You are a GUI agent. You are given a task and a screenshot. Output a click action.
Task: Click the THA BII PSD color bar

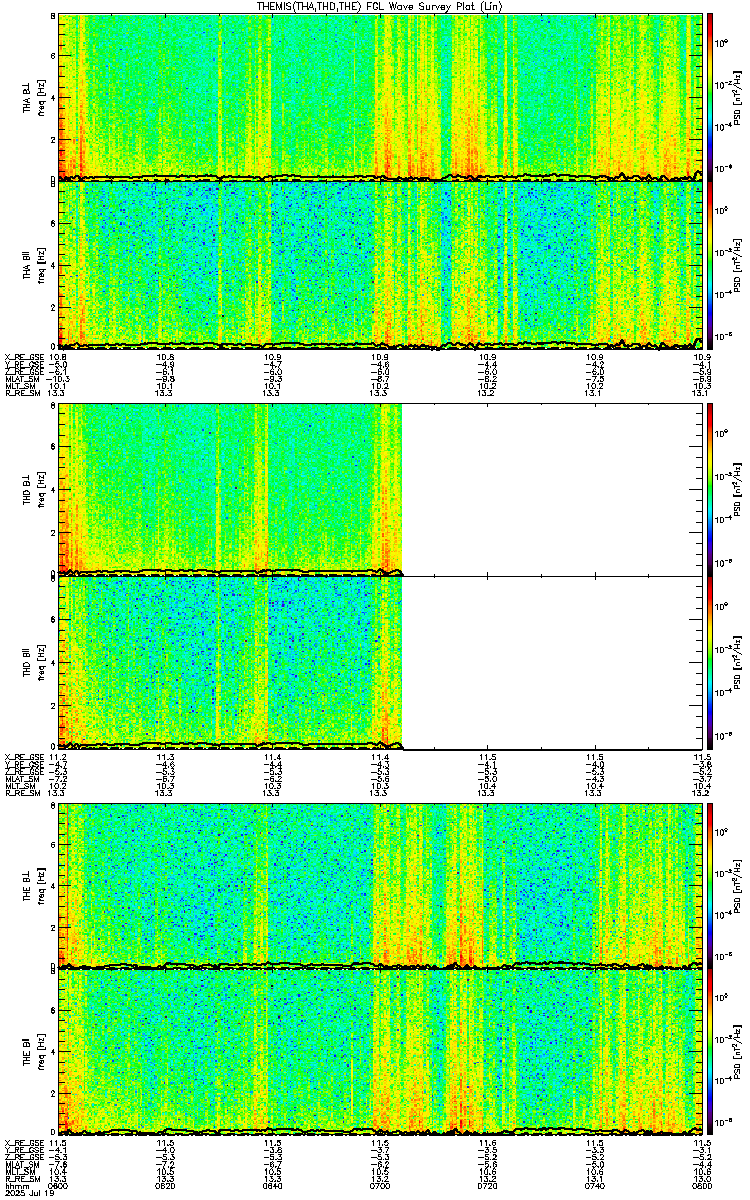point(710,264)
